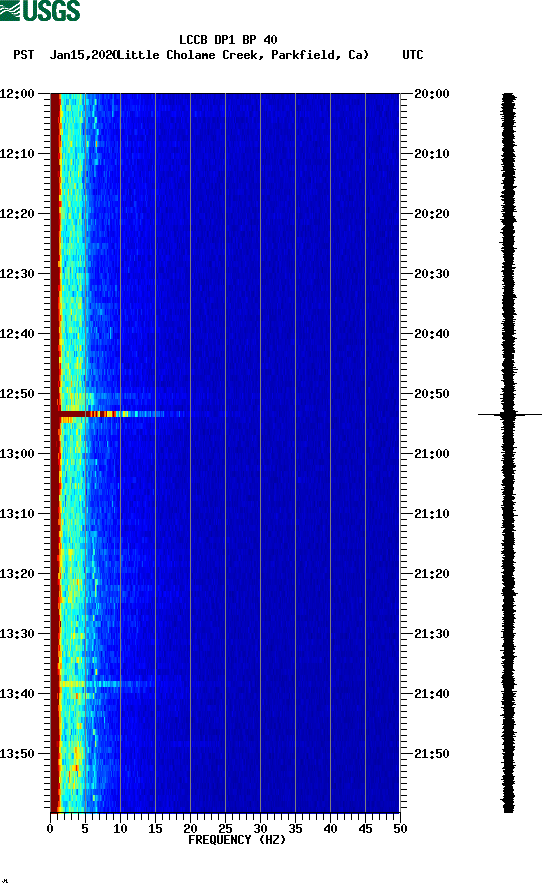Click the 12:40 PST time label
552x892 pixels.
click(x=17, y=334)
